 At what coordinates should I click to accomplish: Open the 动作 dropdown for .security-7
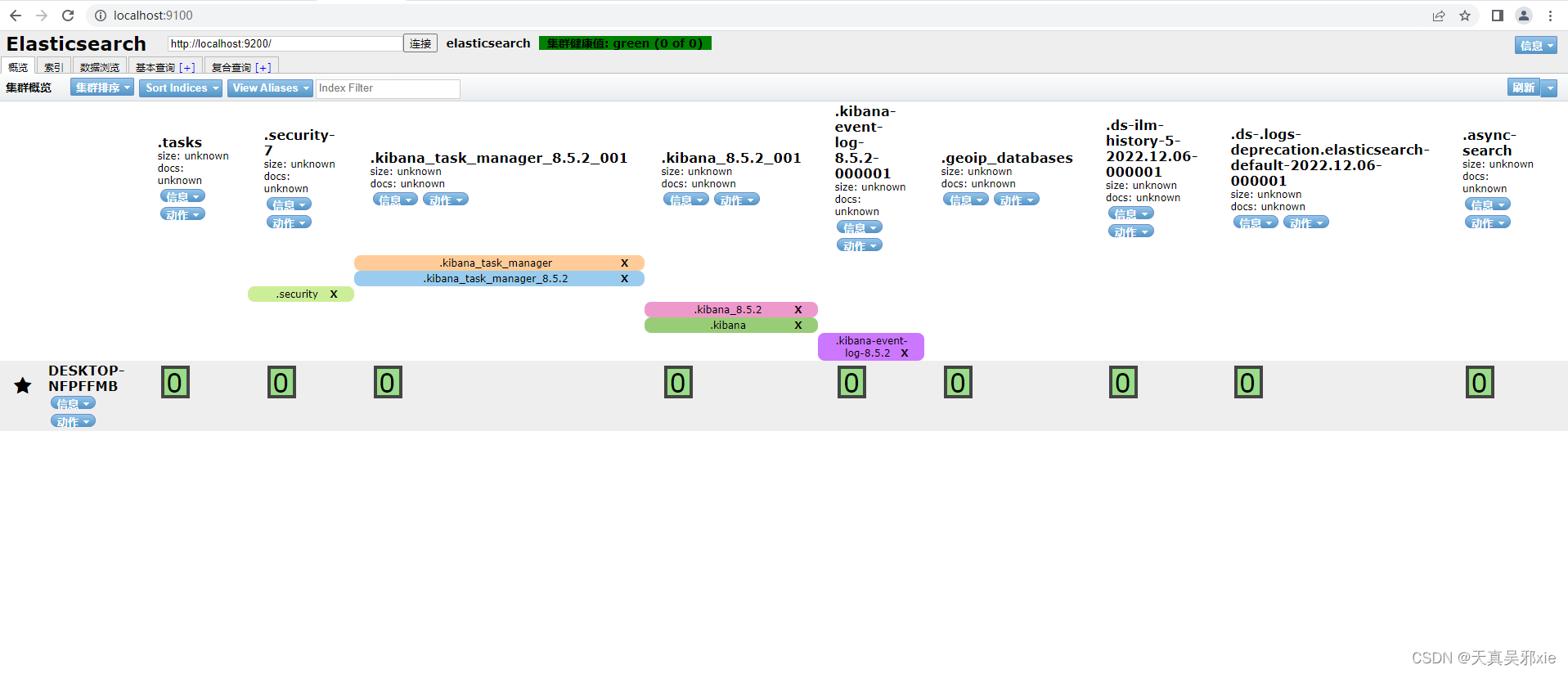(x=289, y=222)
